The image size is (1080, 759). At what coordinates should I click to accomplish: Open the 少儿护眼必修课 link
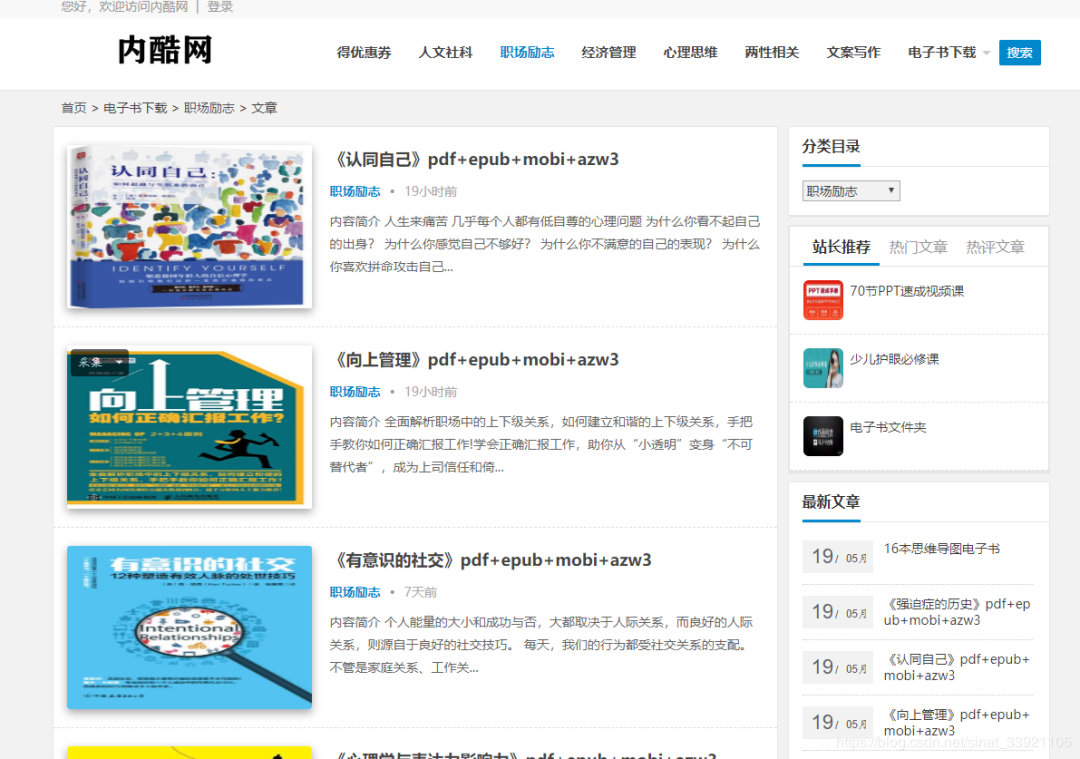(x=894, y=359)
